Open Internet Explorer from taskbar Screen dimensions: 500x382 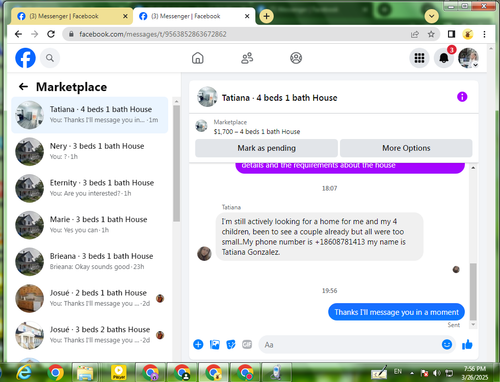click(x=24, y=372)
